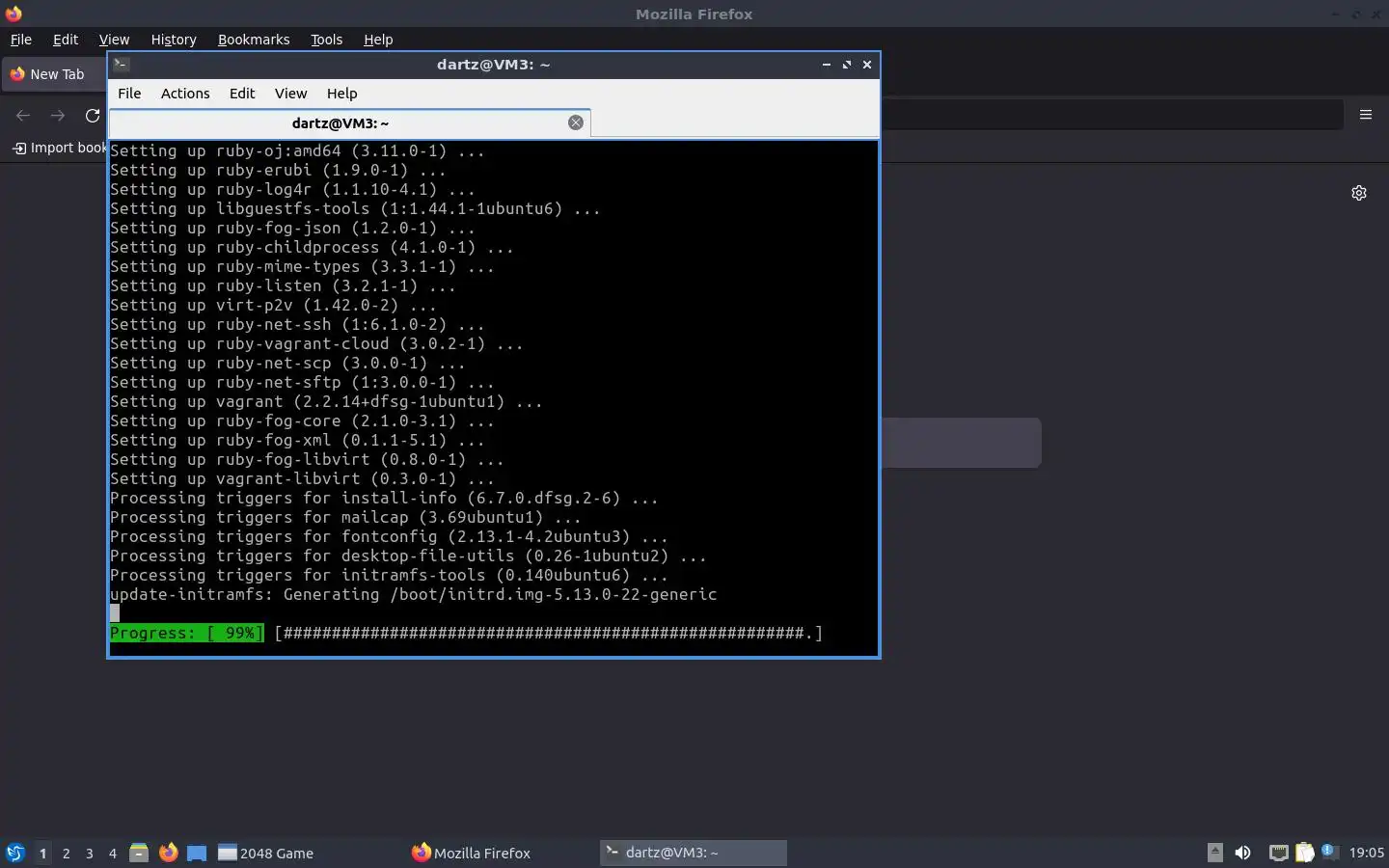Maximize the terminal window

point(847,65)
